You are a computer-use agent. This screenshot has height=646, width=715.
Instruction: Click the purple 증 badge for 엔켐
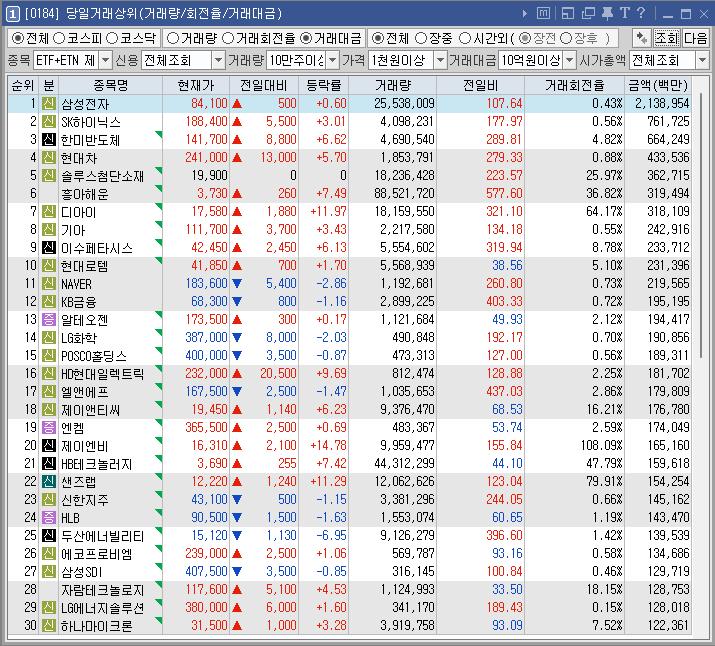pos(49,428)
